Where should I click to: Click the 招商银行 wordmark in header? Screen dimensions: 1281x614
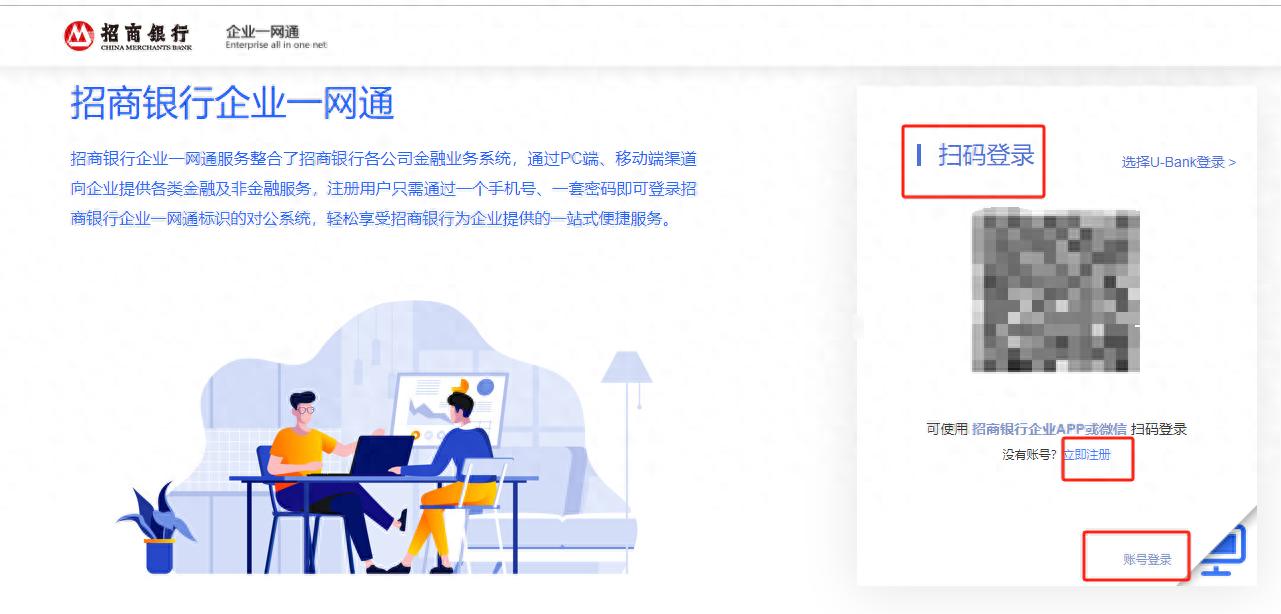pyautogui.click(x=144, y=35)
